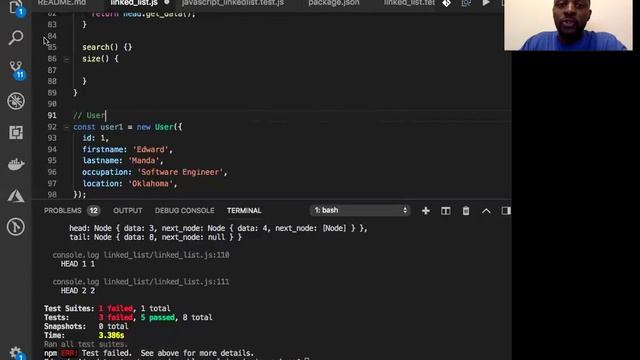The width and height of the screenshot is (640, 360).
Task: Switch to the TERMINAL tab
Action: click(x=244, y=211)
